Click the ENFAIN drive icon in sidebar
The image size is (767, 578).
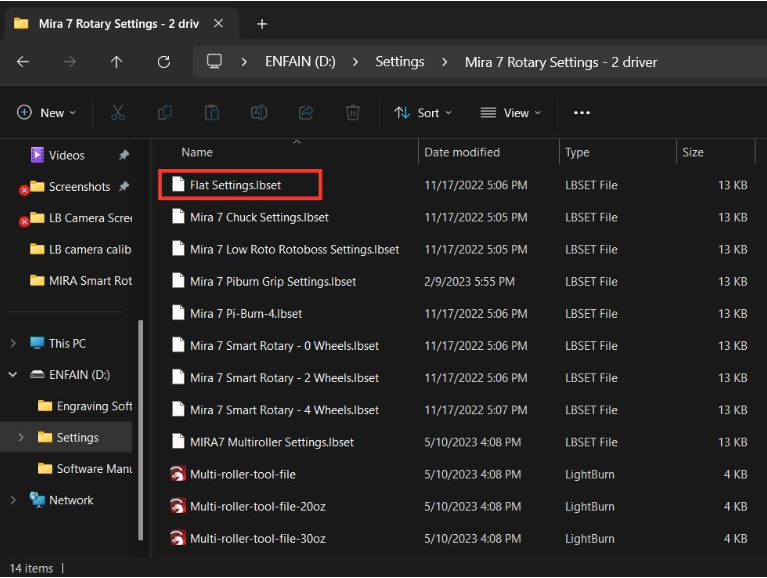pyautogui.click(x=37, y=375)
